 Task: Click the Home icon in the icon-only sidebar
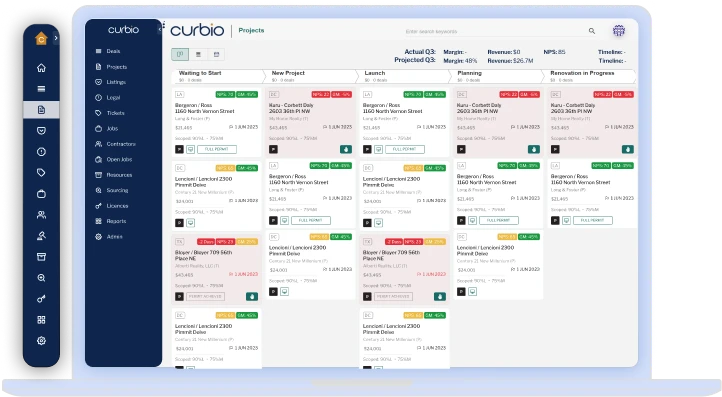pyautogui.click(x=41, y=68)
